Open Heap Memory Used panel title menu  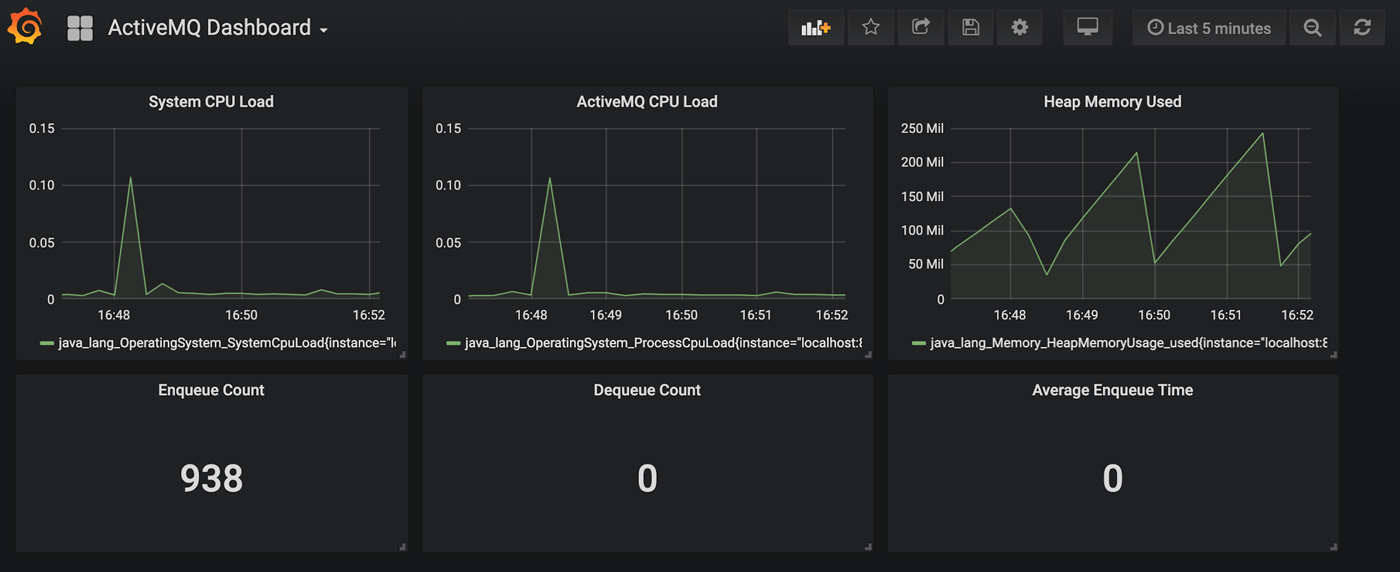pyautogui.click(x=1112, y=102)
